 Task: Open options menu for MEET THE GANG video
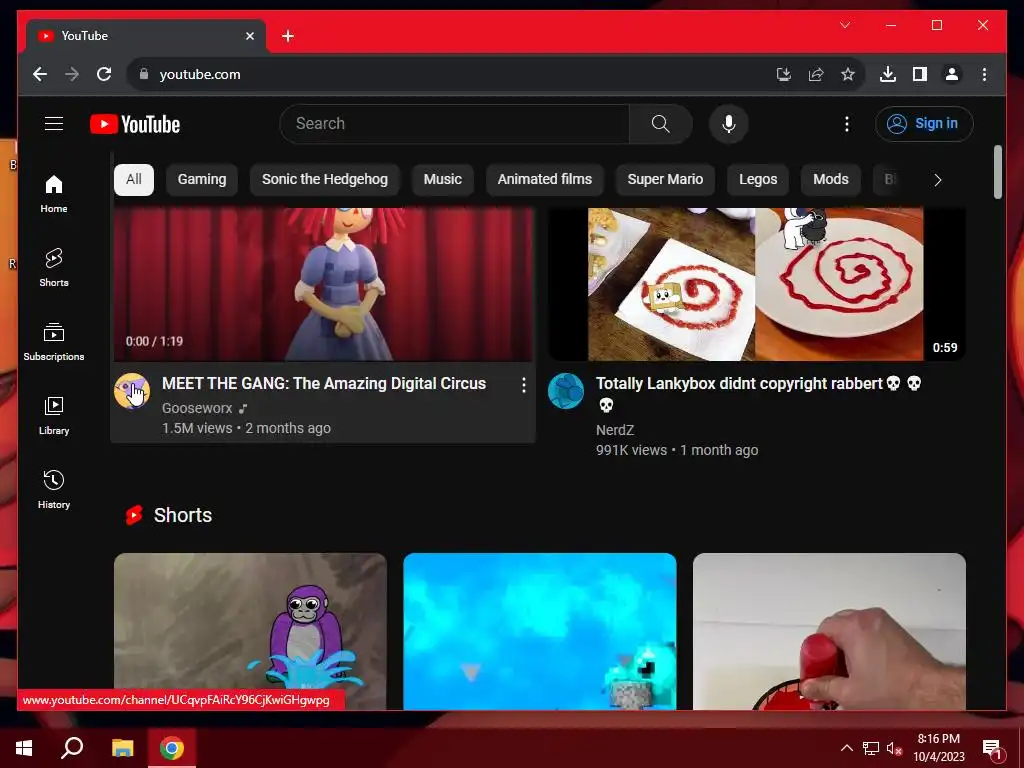point(523,385)
